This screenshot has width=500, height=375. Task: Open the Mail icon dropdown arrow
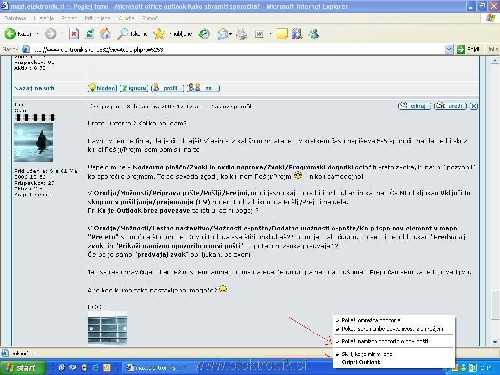[231, 34]
